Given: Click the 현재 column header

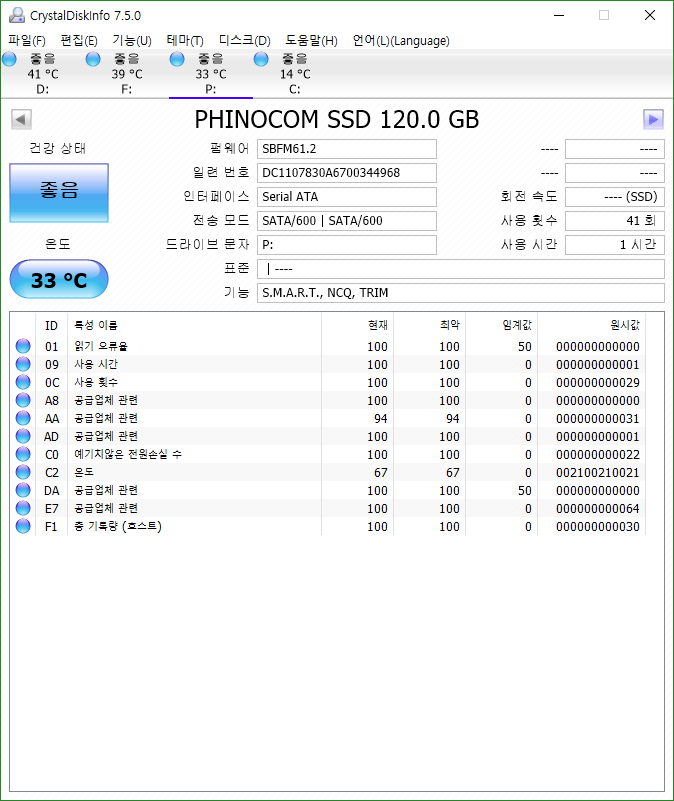Looking at the screenshot, I should (x=358, y=325).
